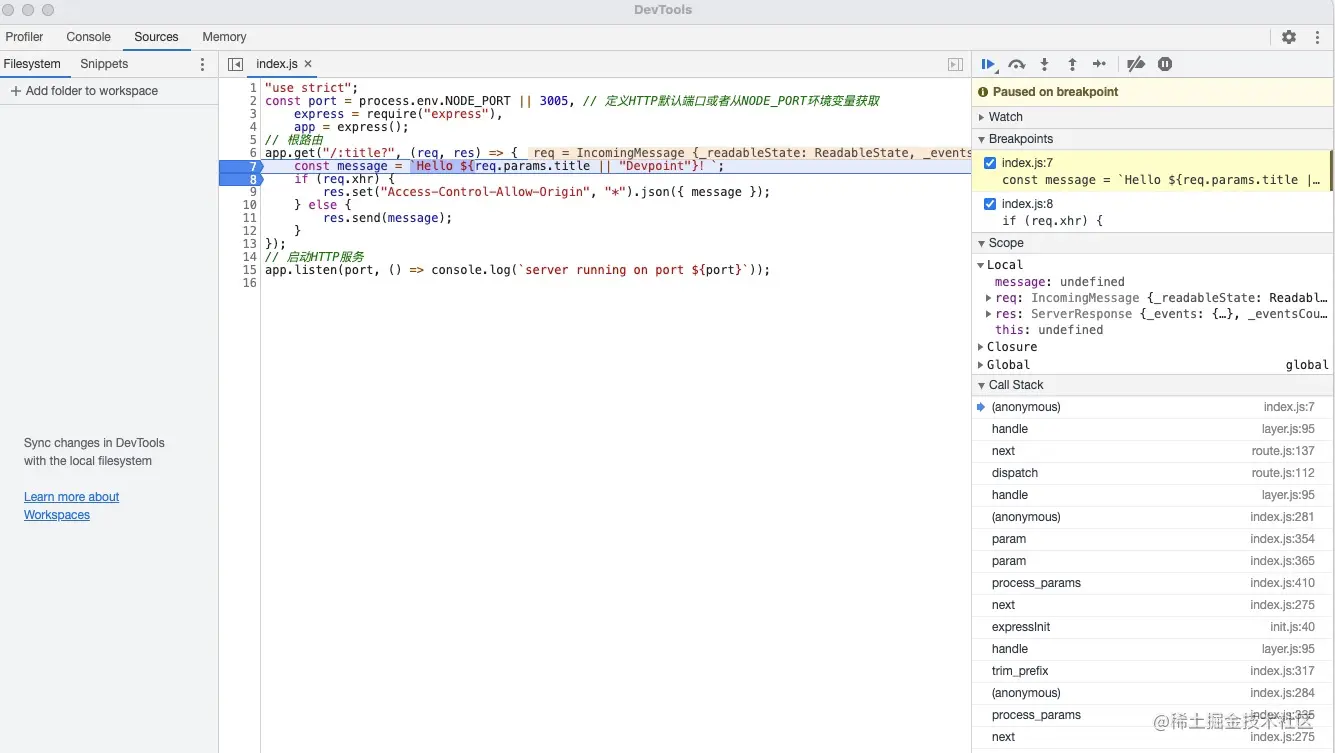Click the Step over next function call icon
Viewport: 1335px width, 753px height.
coord(1017,64)
